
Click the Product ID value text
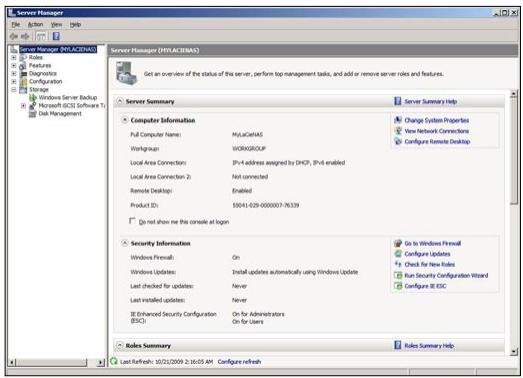pos(266,205)
